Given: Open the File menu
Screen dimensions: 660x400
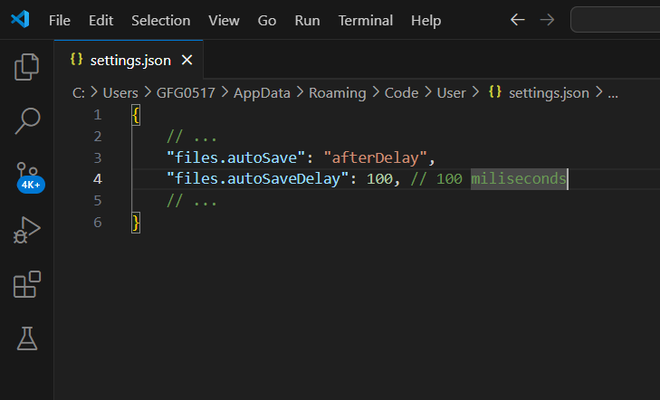Looking at the screenshot, I should [x=59, y=20].
